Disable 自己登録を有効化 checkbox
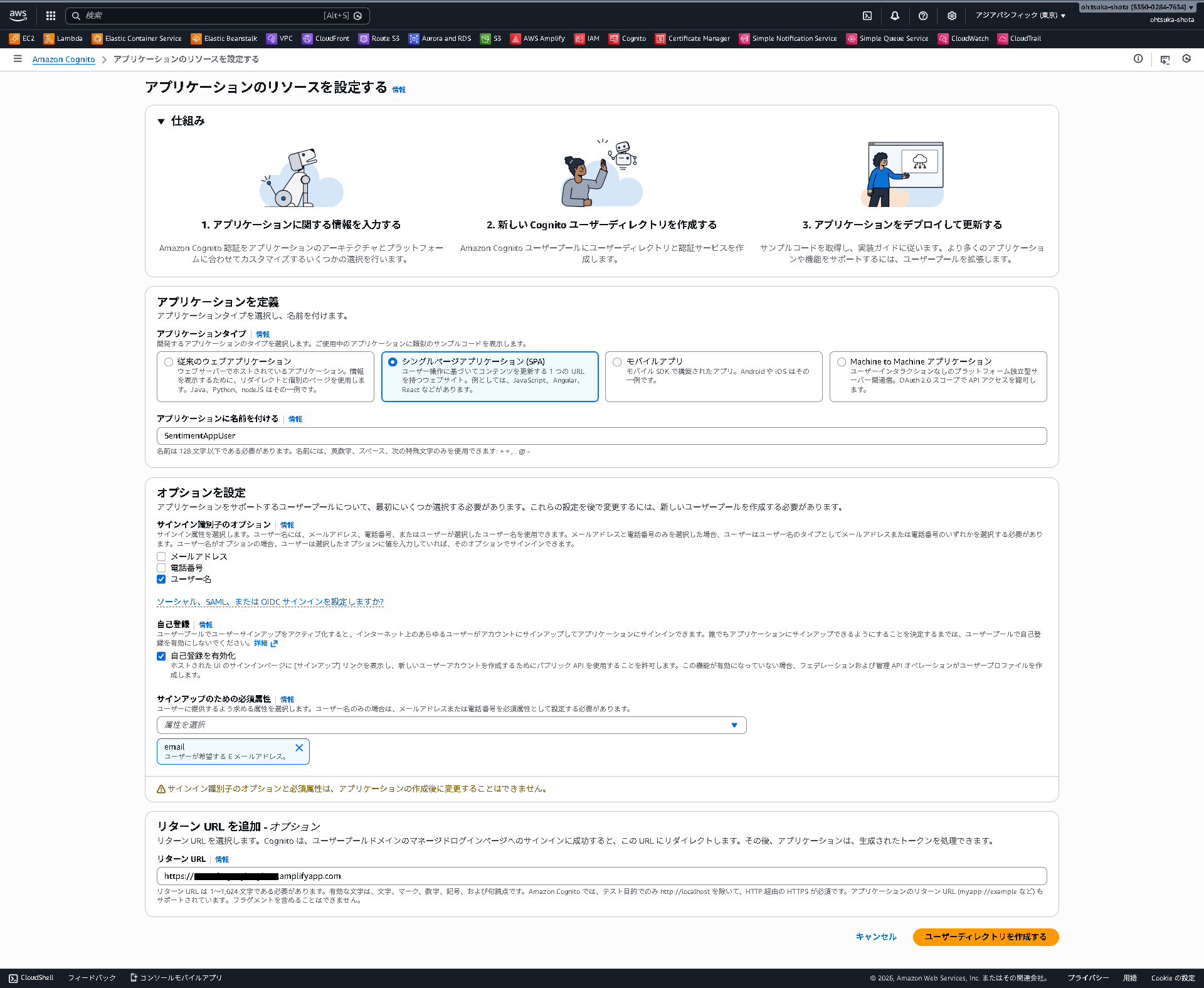Screen dimensions: 1204x988 [162, 656]
